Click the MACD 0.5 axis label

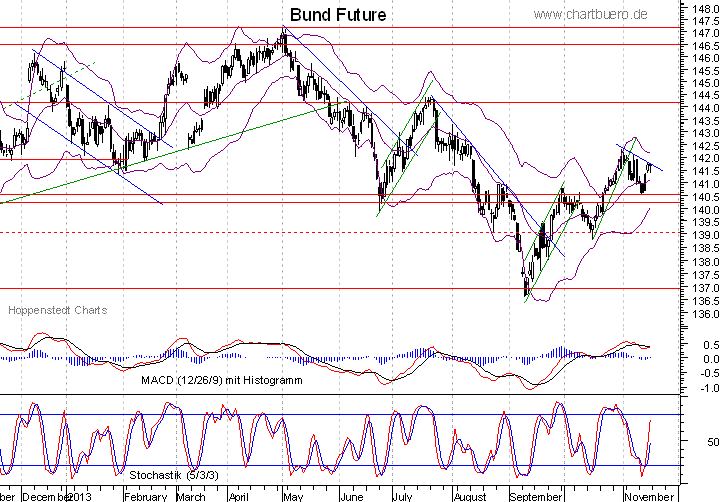pos(711,345)
